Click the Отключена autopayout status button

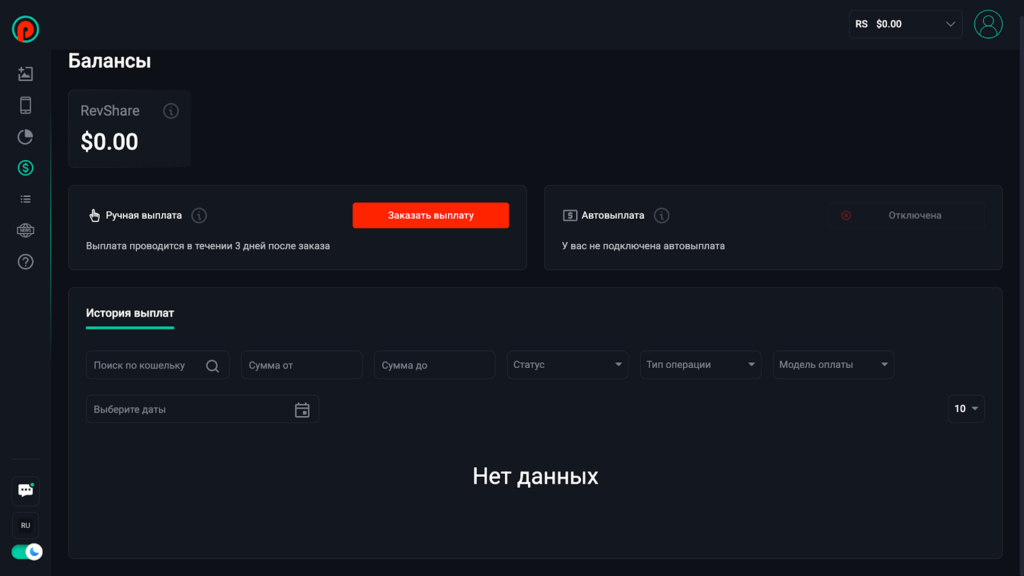[906, 216]
